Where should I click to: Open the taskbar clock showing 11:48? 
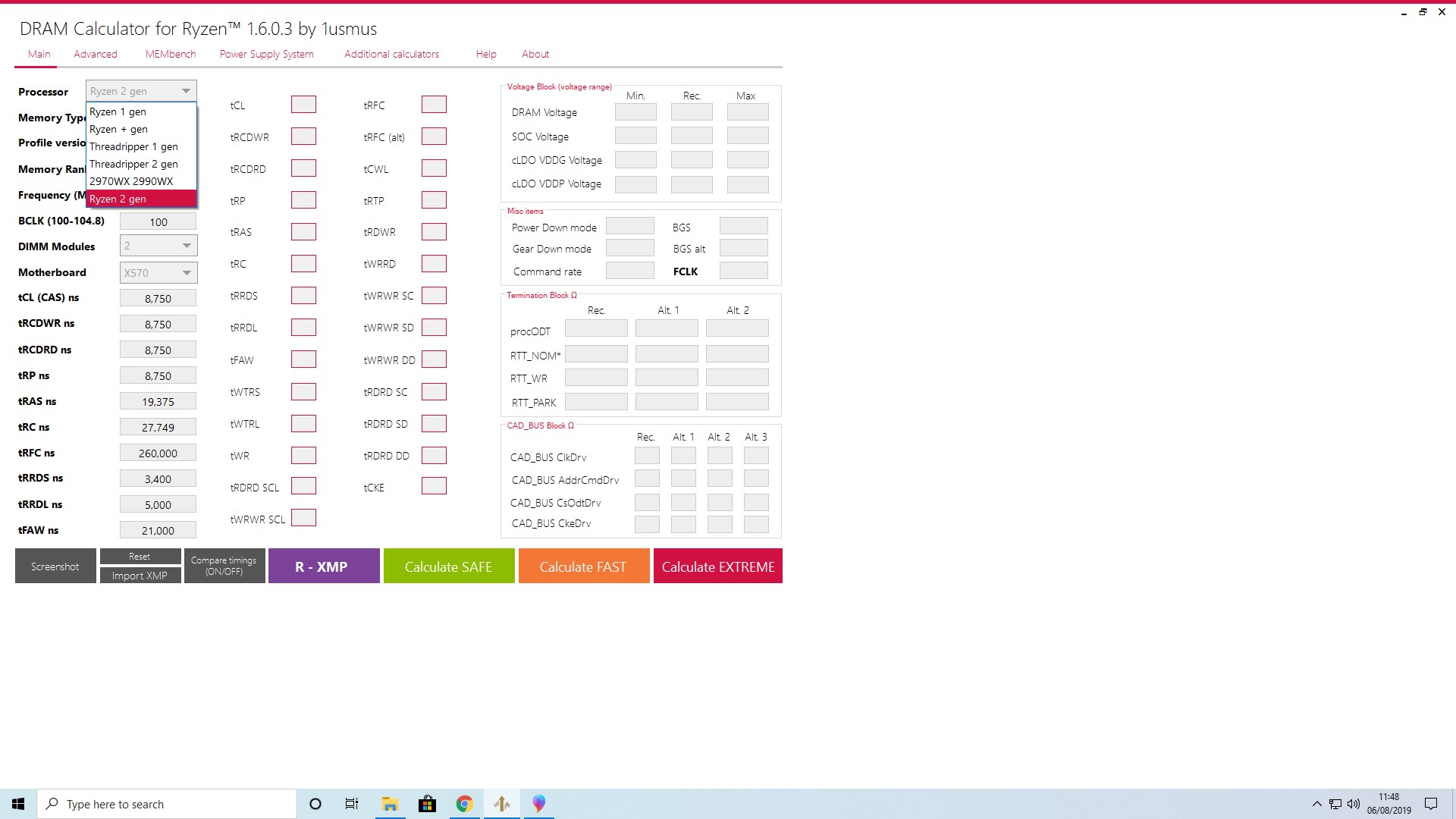pyautogui.click(x=1389, y=804)
